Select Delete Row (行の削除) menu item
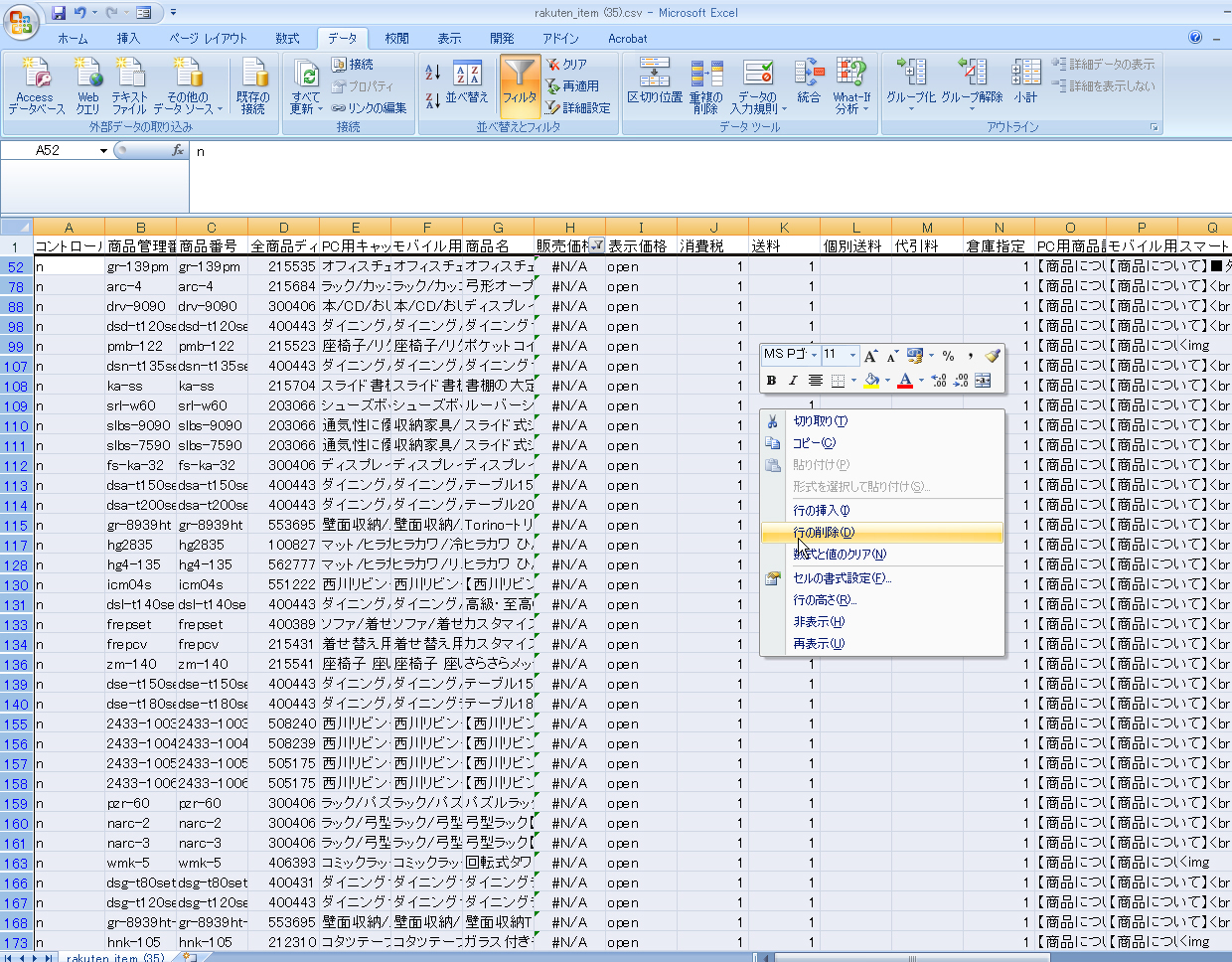This screenshot has height=962, width=1232. point(882,533)
